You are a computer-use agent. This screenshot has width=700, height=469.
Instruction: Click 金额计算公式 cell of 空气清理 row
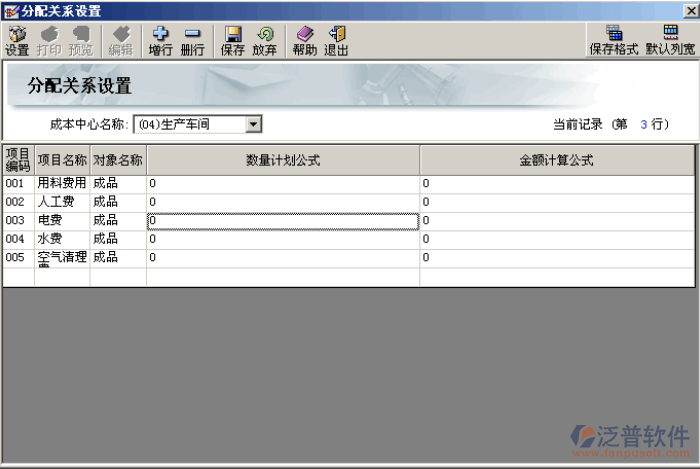pyautogui.click(x=557, y=258)
